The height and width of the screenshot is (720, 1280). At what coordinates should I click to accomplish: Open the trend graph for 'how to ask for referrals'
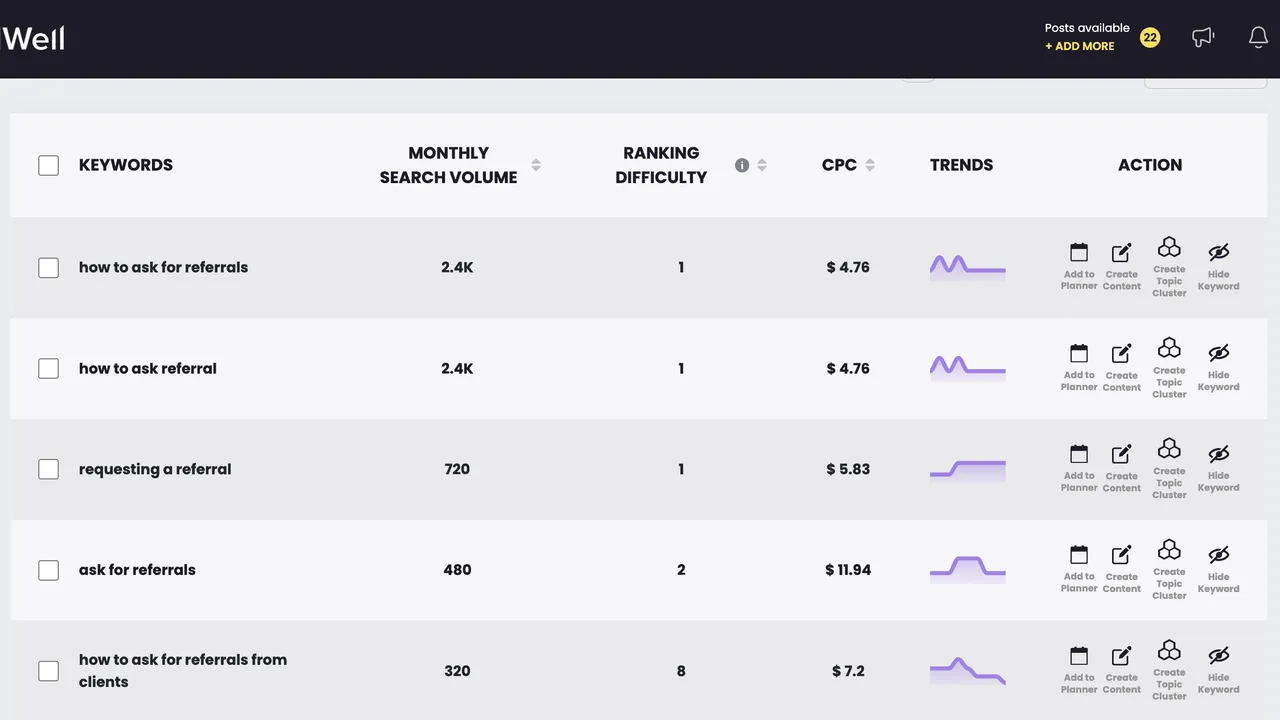tap(967, 267)
